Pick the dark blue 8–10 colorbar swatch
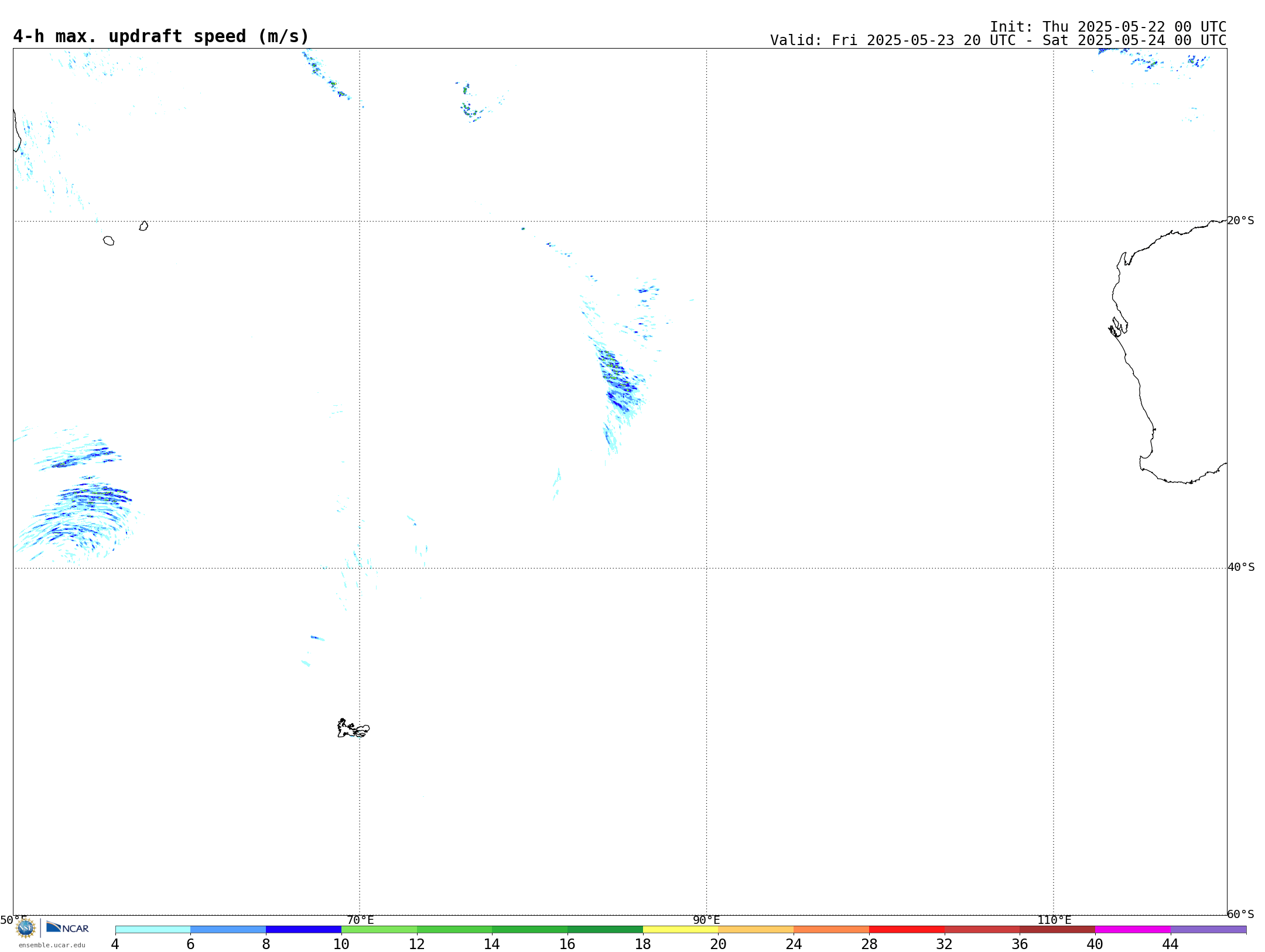 (x=303, y=929)
